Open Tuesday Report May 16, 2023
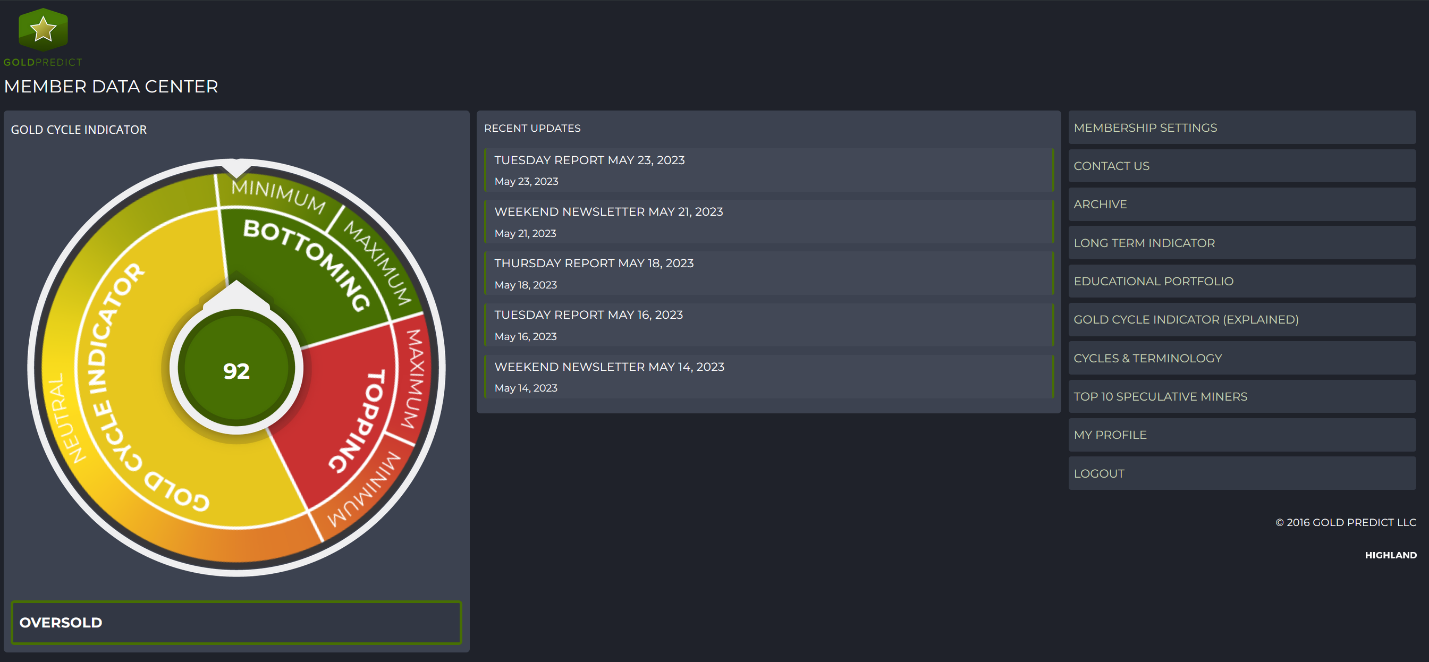The height and width of the screenshot is (662, 1429). 588,315
